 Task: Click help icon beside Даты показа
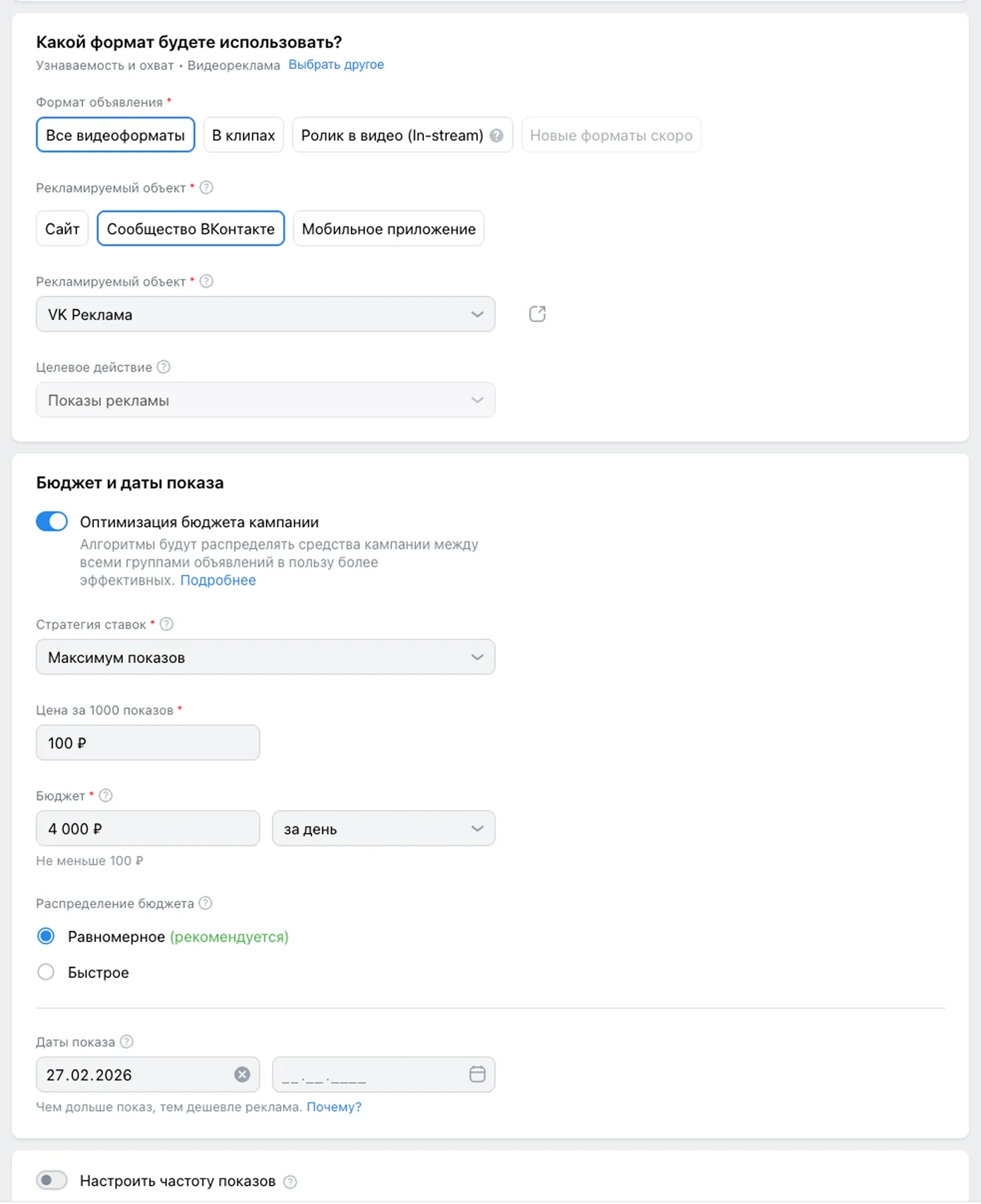point(127,1042)
